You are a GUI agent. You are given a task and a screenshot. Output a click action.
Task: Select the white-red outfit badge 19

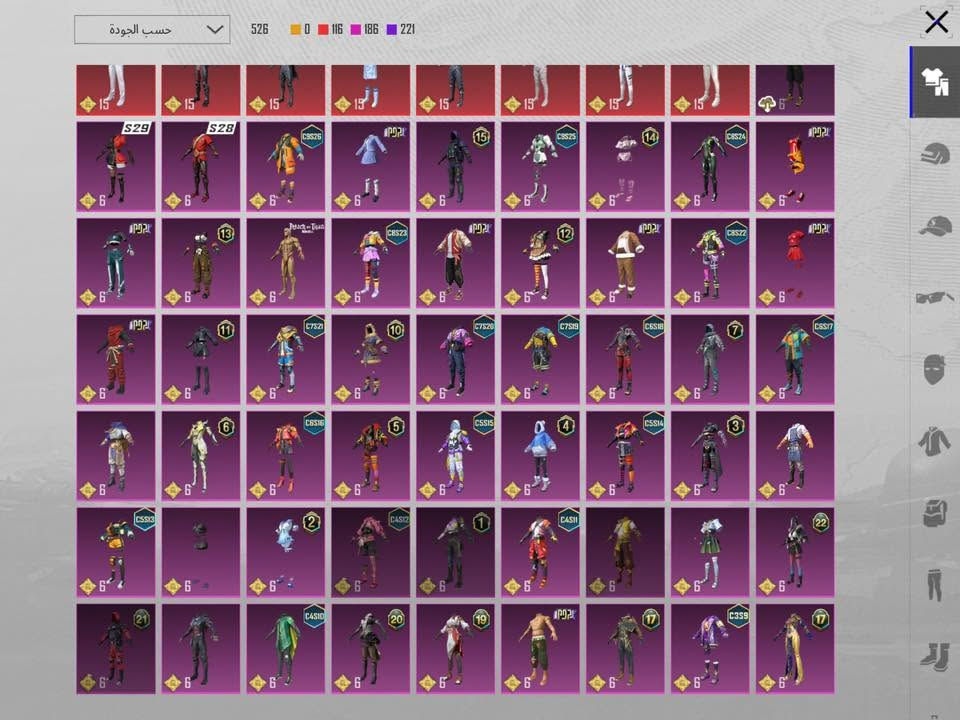point(456,649)
